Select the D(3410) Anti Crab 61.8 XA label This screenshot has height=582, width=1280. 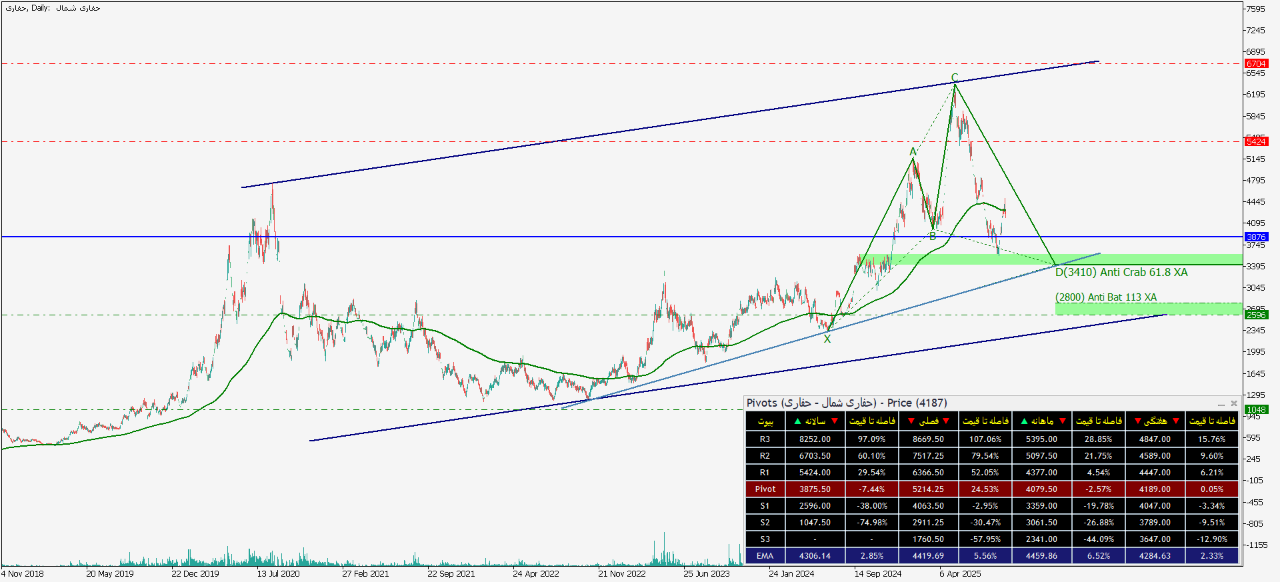tap(1121, 272)
